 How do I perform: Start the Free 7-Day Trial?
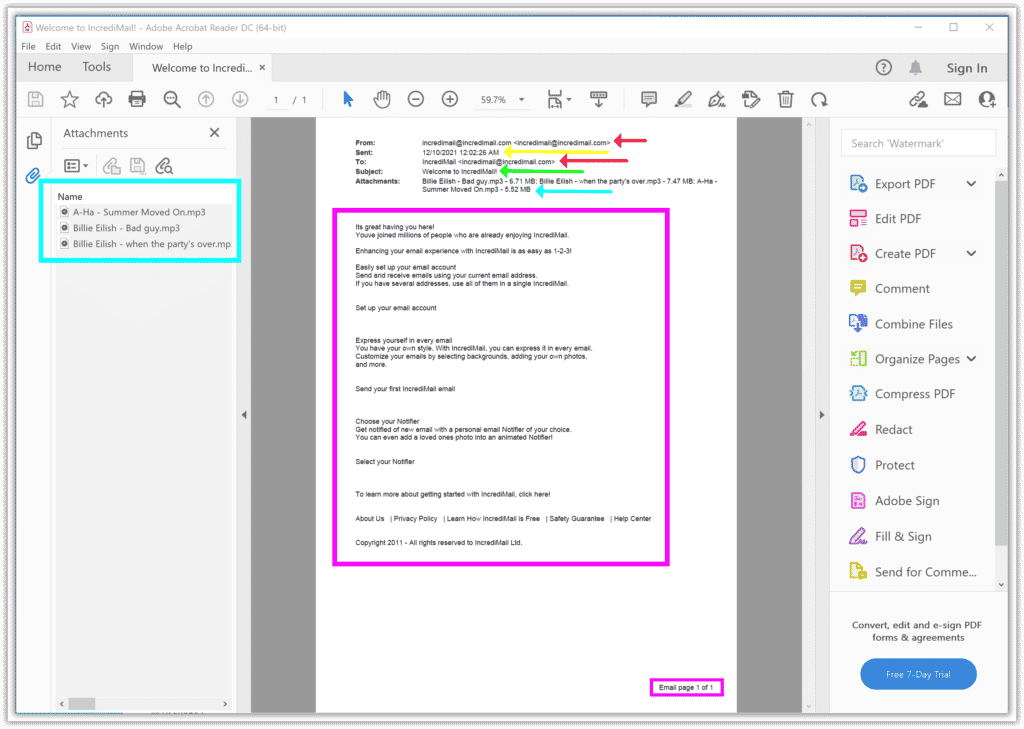[917, 674]
